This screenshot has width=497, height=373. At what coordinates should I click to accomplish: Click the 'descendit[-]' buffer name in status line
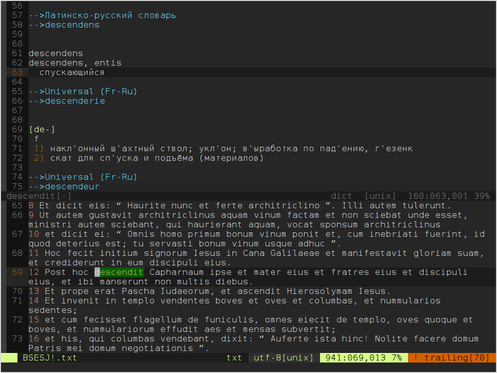(39, 196)
